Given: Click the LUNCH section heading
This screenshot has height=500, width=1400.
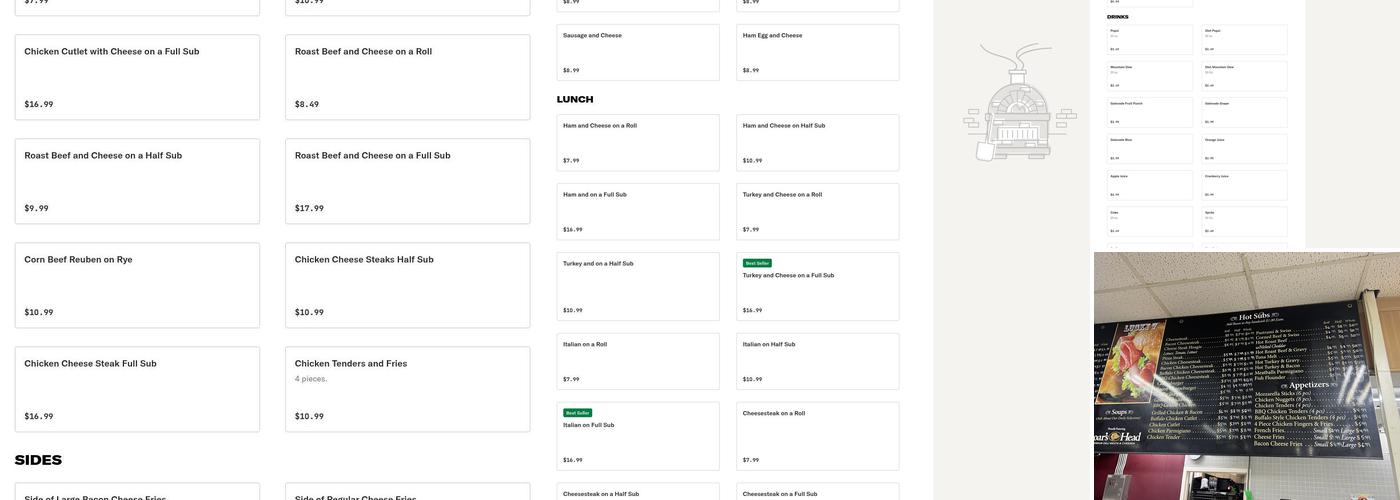Looking at the screenshot, I should (x=575, y=99).
